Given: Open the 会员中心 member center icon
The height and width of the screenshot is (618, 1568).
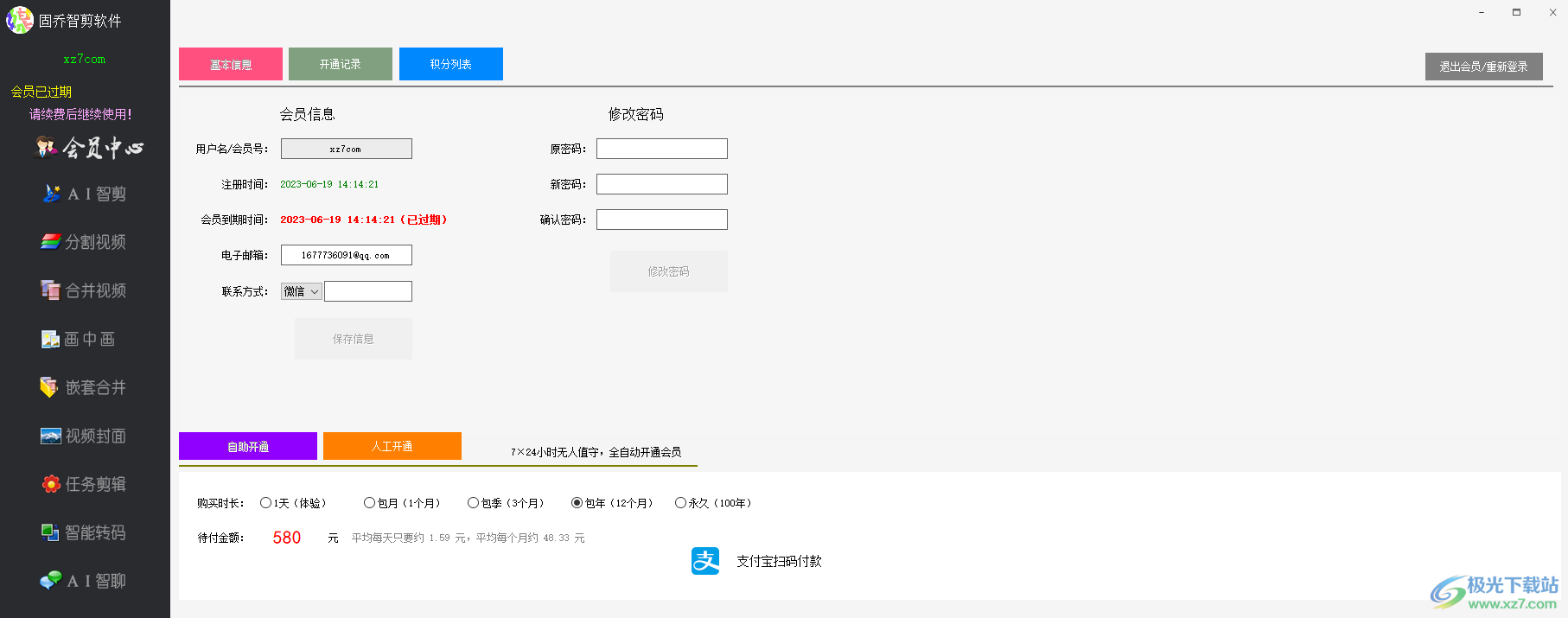Looking at the screenshot, I should pos(89,148).
